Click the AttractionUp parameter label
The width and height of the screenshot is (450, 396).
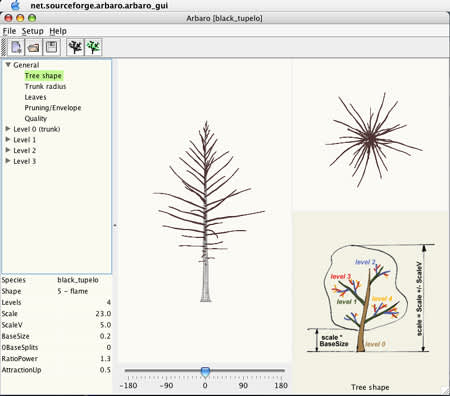click(x=21, y=370)
